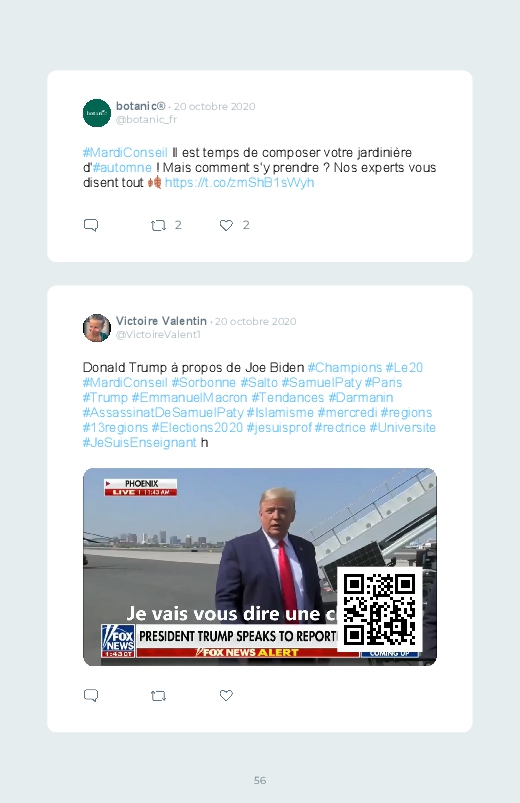520x803 pixels.
Task: Open the #automne hashtag
Action: 122,168
